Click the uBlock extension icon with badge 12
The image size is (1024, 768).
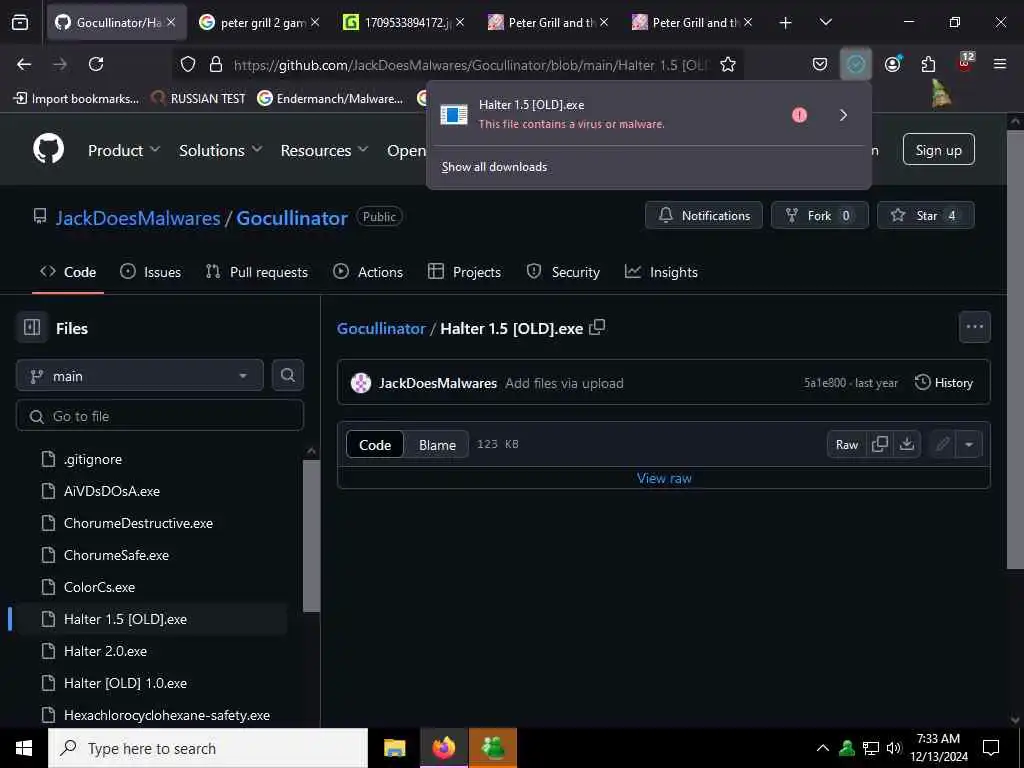pyautogui.click(x=965, y=63)
